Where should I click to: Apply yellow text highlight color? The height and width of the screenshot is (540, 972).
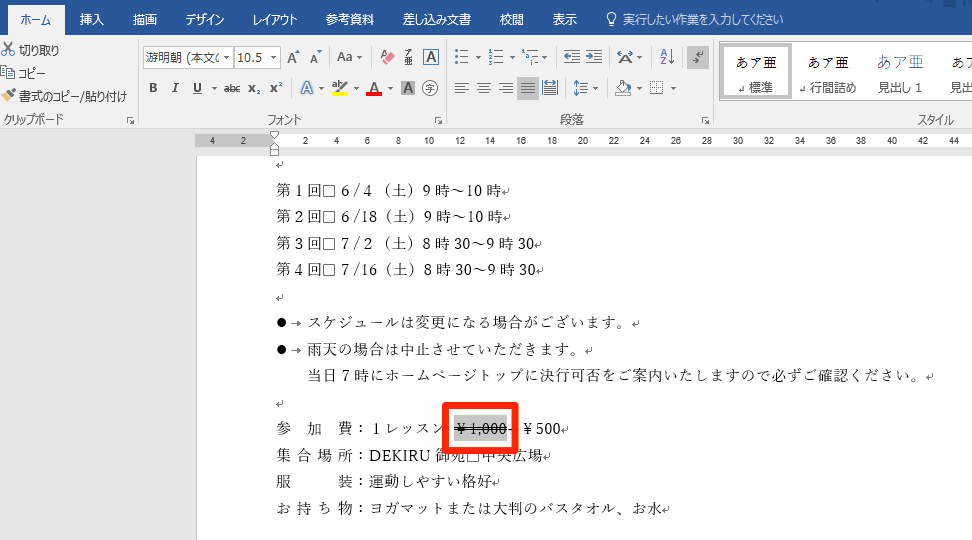pyautogui.click(x=340, y=88)
